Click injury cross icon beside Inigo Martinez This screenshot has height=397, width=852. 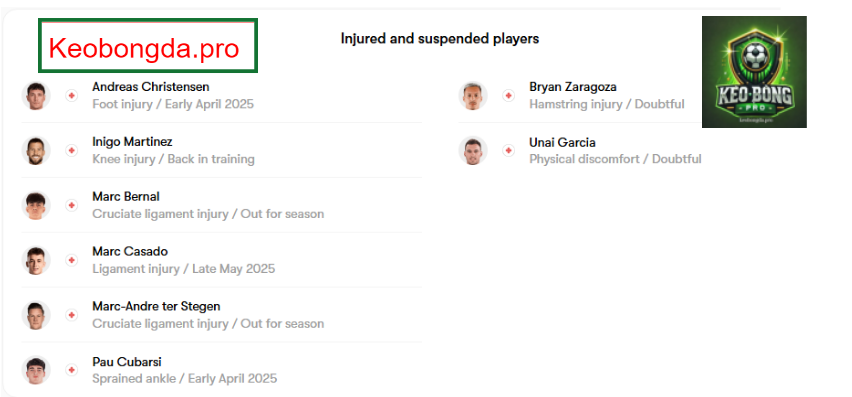(71, 150)
